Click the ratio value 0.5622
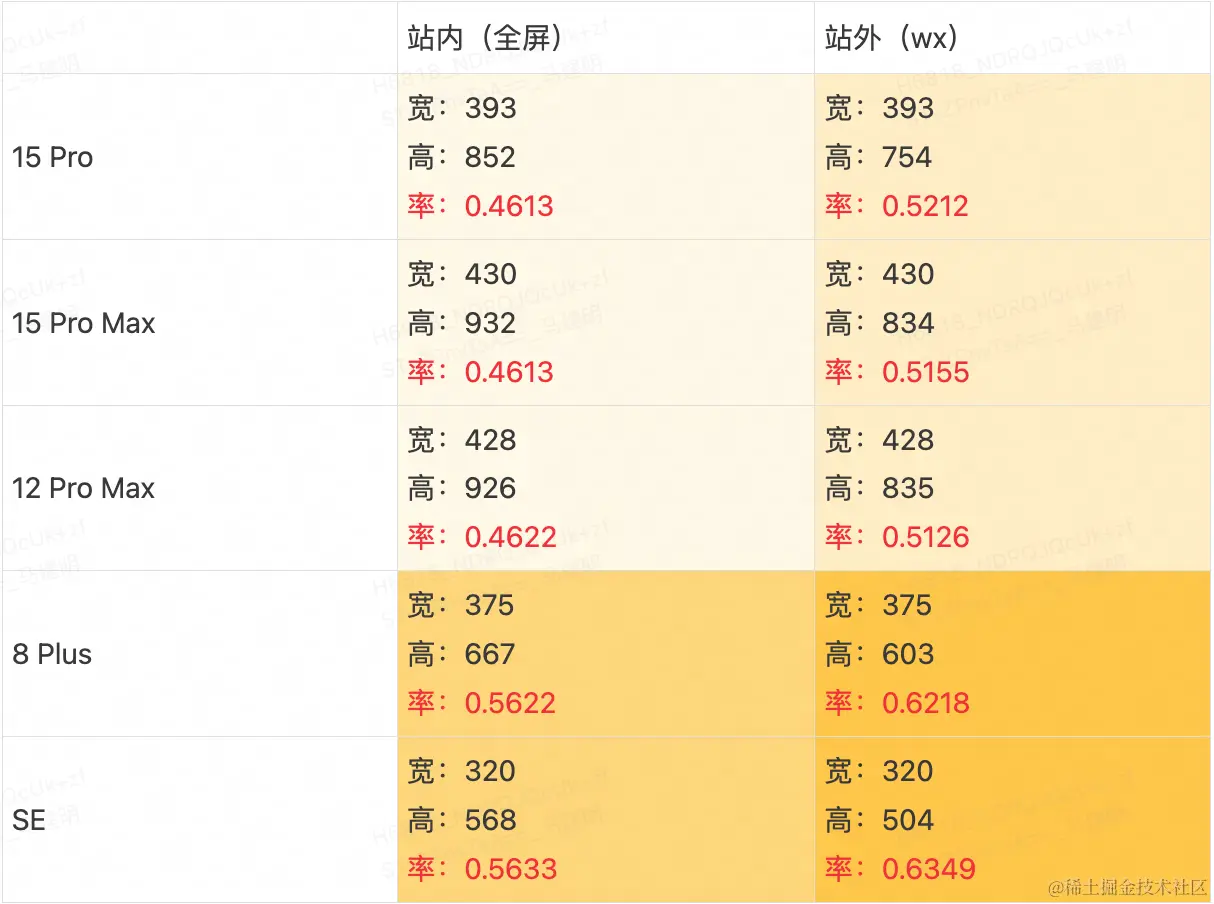The height and width of the screenshot is (904, 1214). coord(511,703)
